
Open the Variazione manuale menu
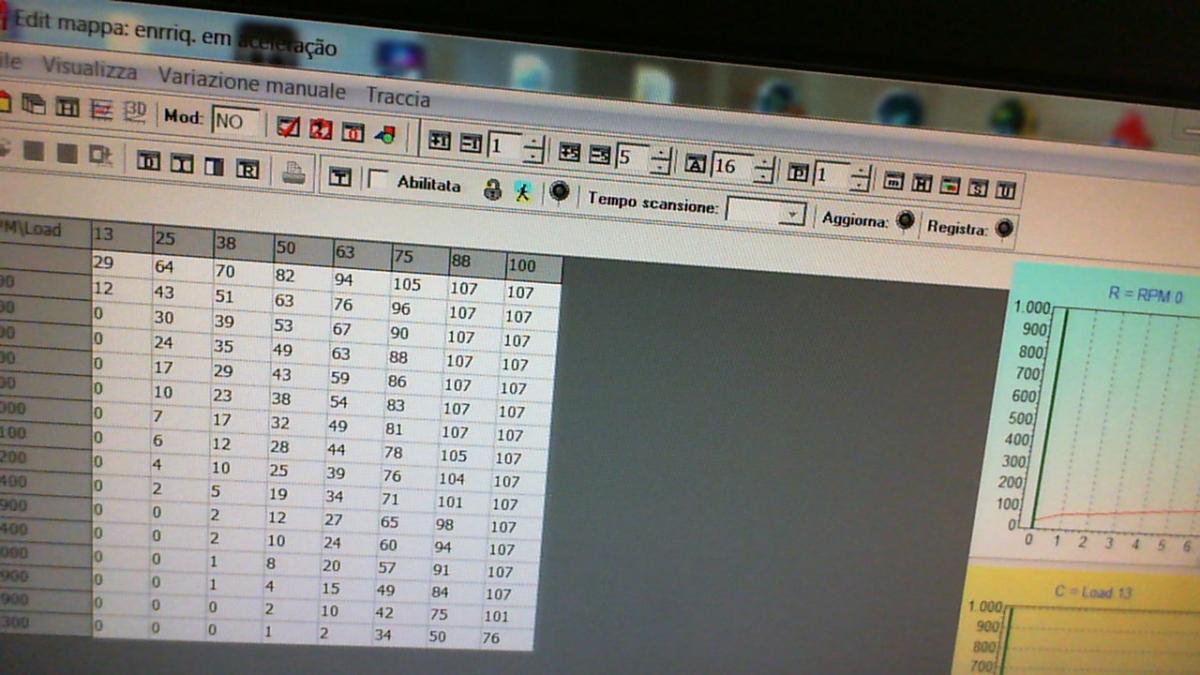[252, 83]
